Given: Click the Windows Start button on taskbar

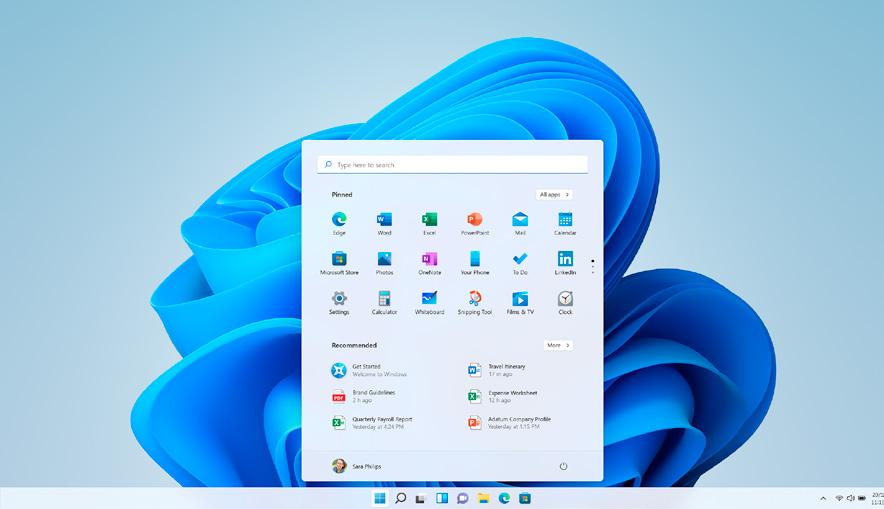Looking at the screenshot, I should click(x=380, y=498).
